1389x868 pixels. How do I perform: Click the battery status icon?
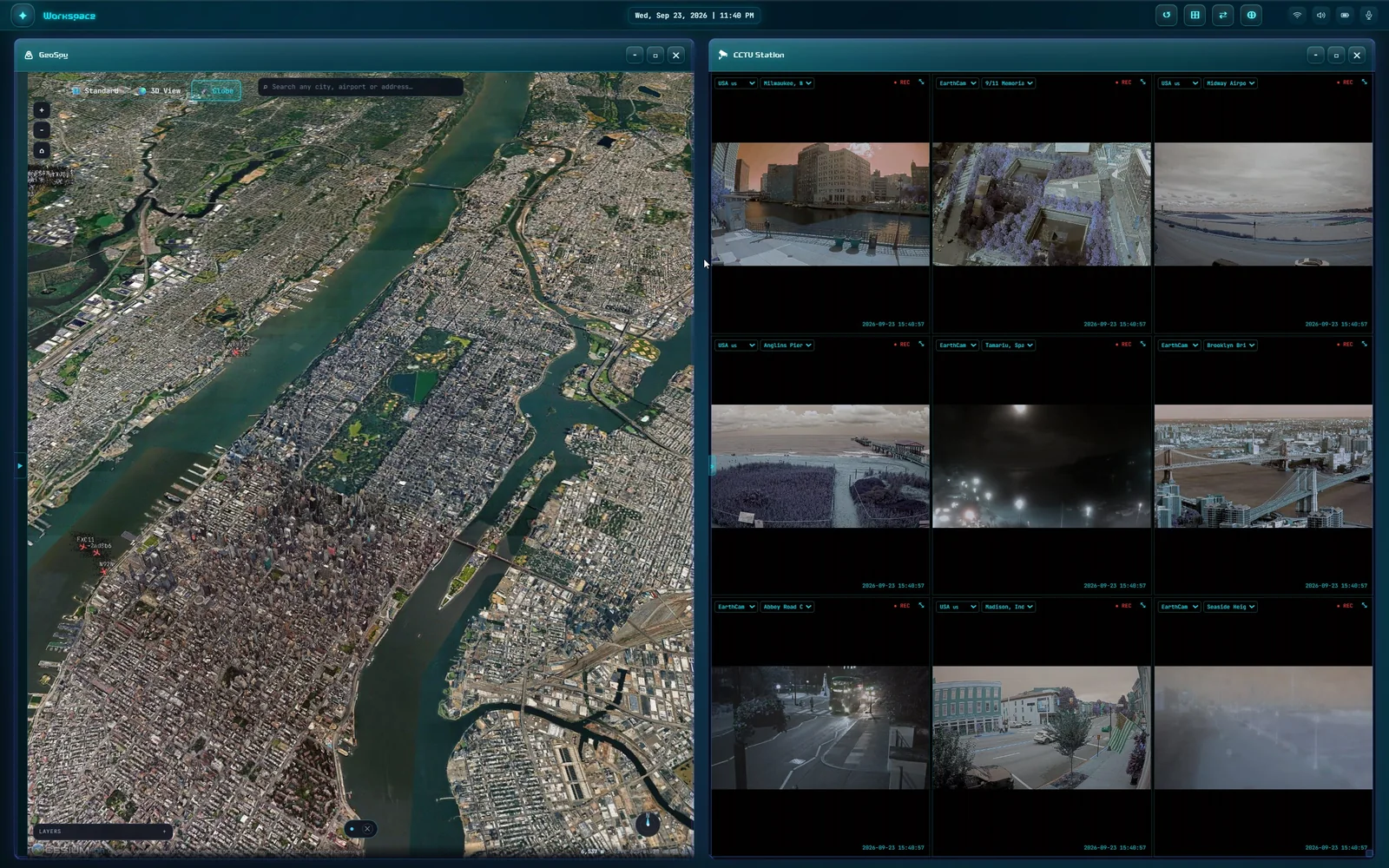1345,15
